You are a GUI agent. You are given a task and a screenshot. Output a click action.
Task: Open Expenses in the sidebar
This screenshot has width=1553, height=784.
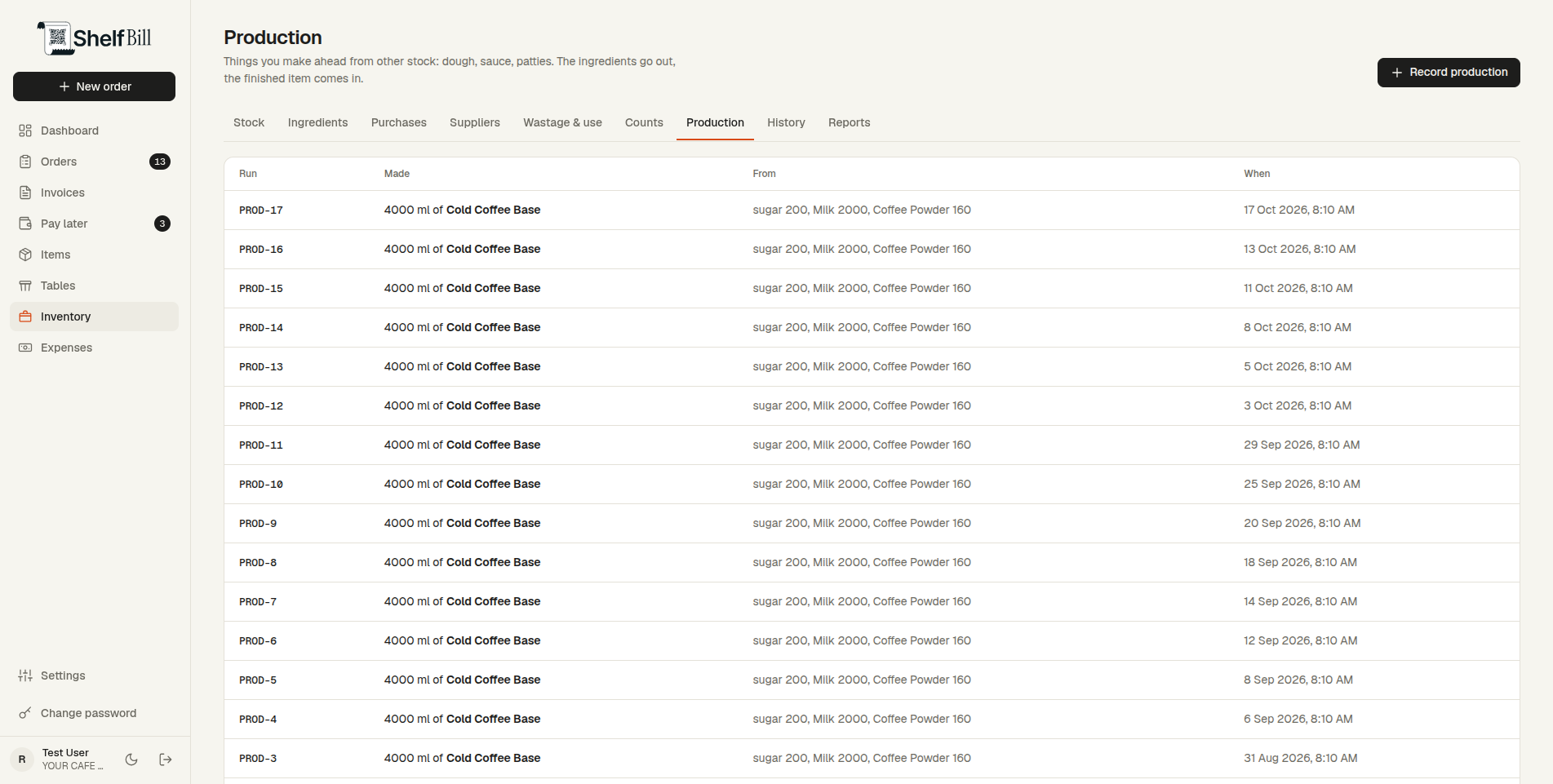pyautogui.click(x=94, y=348)
